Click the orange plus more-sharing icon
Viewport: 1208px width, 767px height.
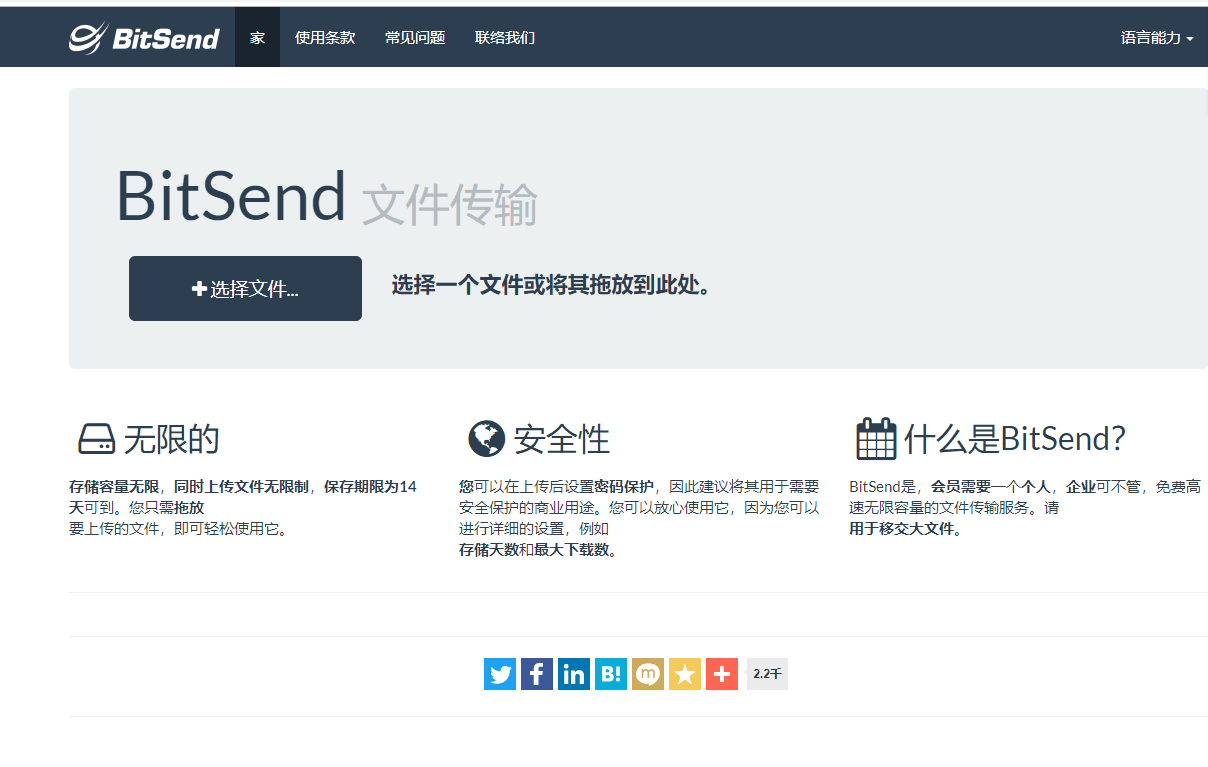[722, 674]
